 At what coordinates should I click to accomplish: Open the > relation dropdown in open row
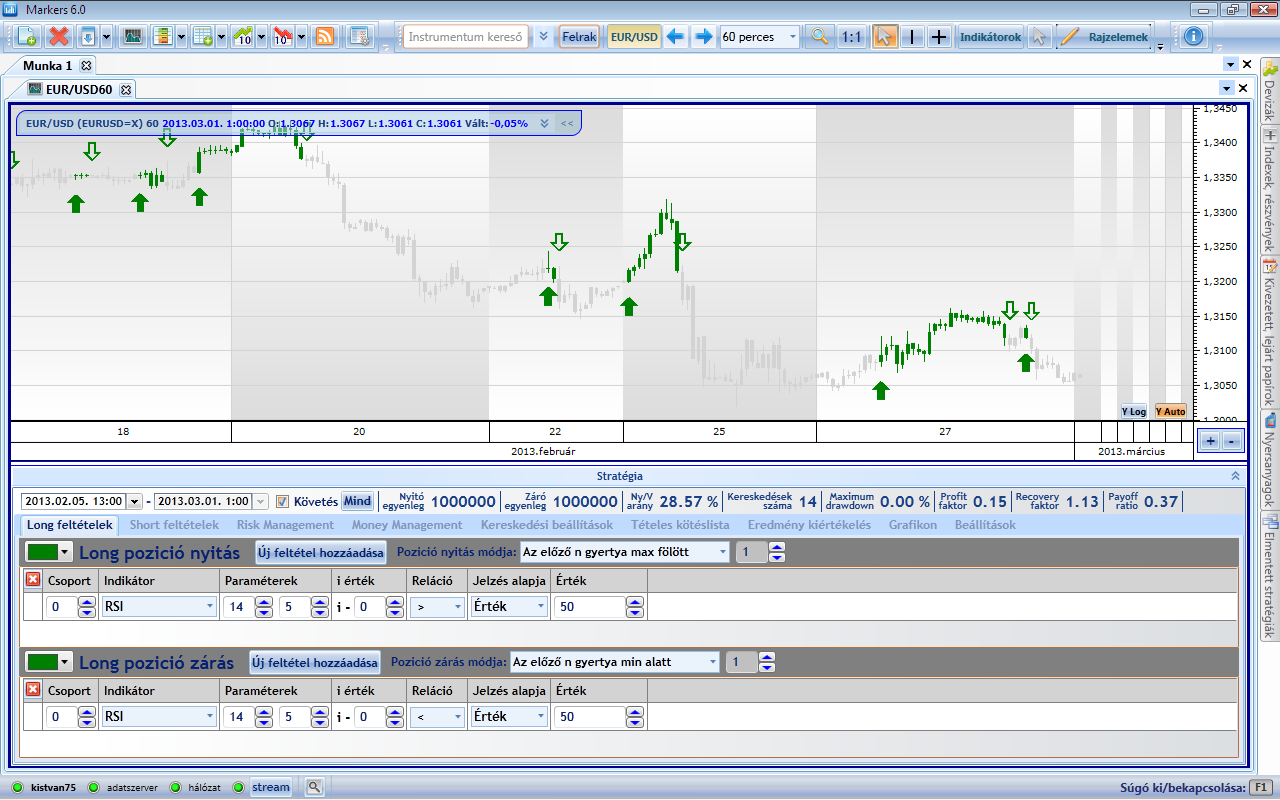(x=457, y=606)
